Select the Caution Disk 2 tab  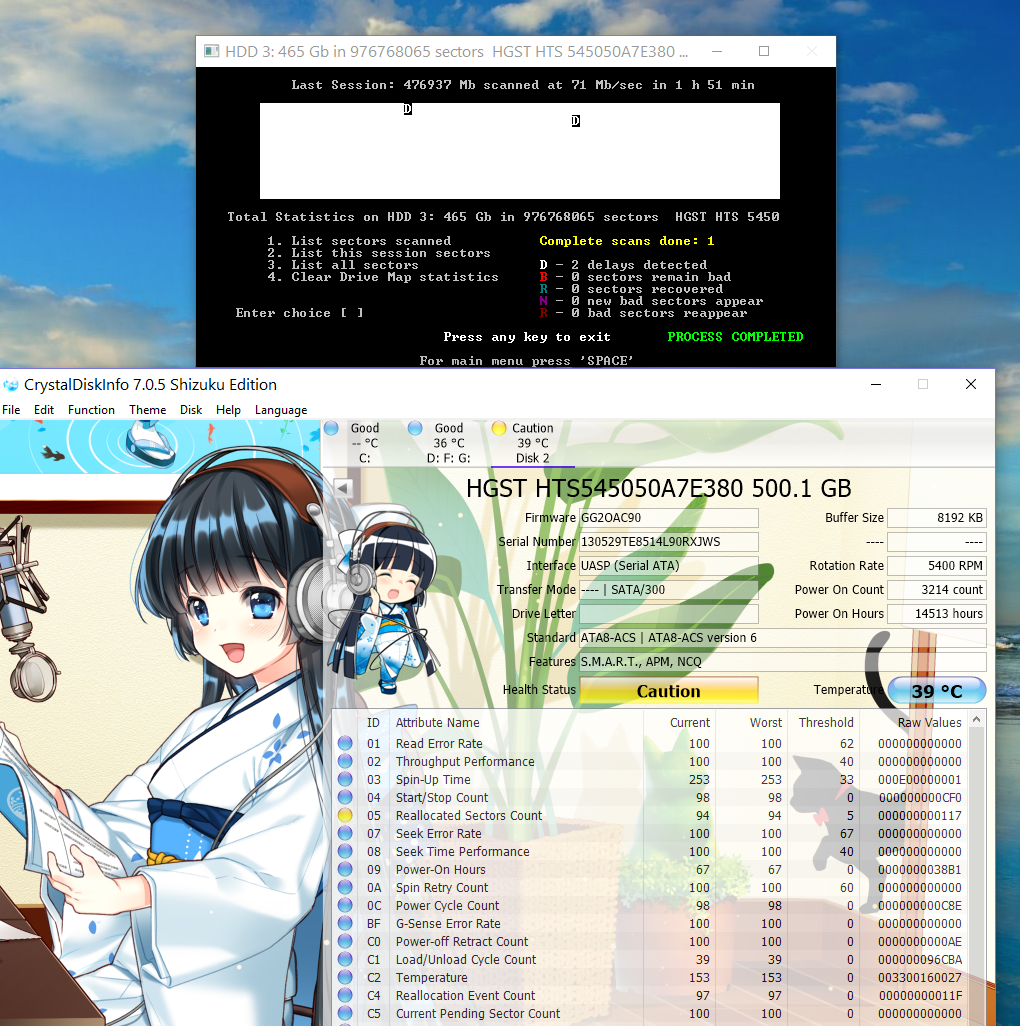coord(533,443)
